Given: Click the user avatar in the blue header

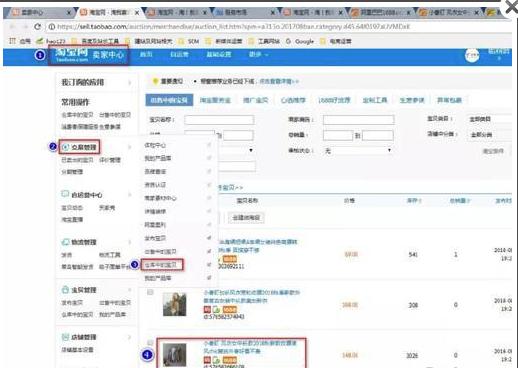Looking at the screenshot, I should (472, 55).
